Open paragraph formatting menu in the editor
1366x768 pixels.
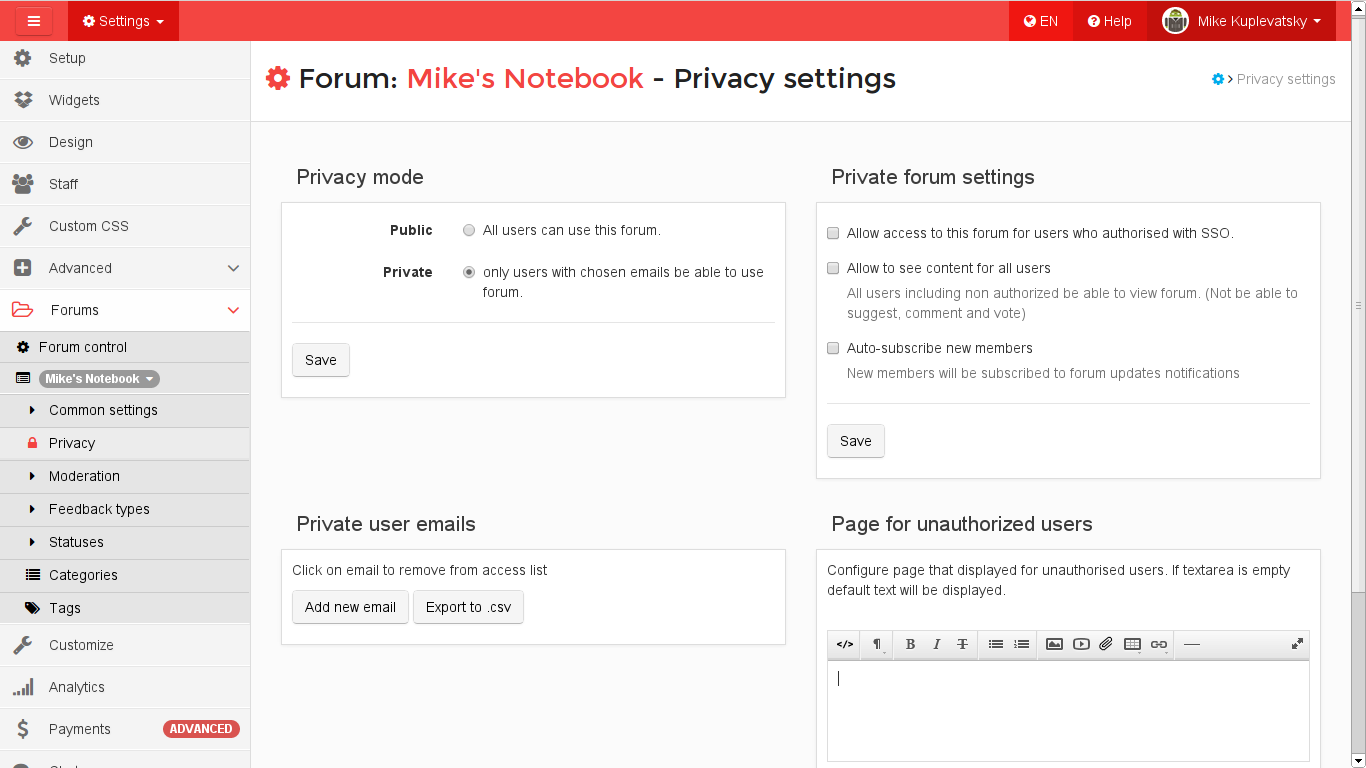(x=877, y=644)
